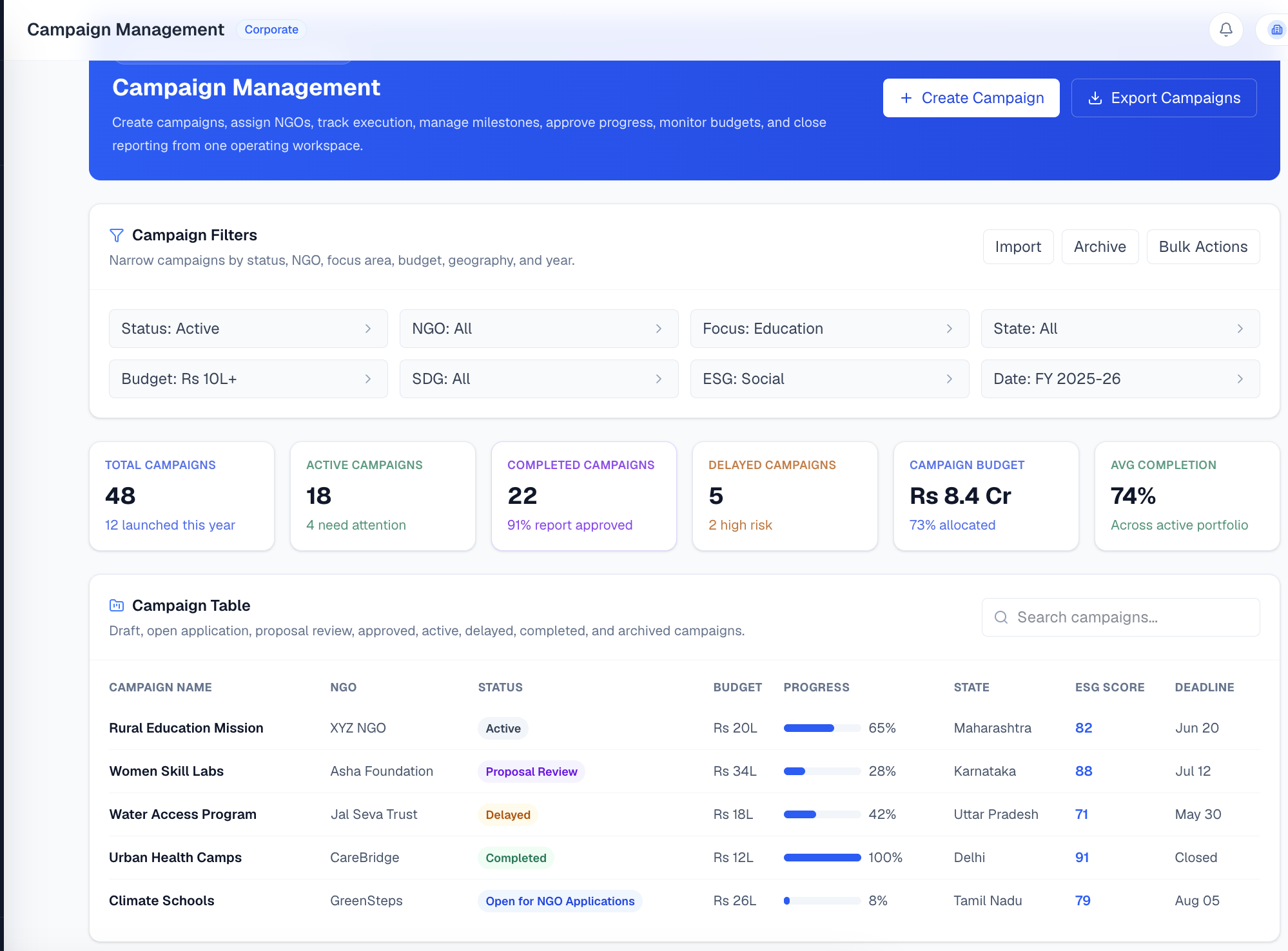Expand the Budget: Rs 10L+ filter
1288x951 pixels.
248,379
